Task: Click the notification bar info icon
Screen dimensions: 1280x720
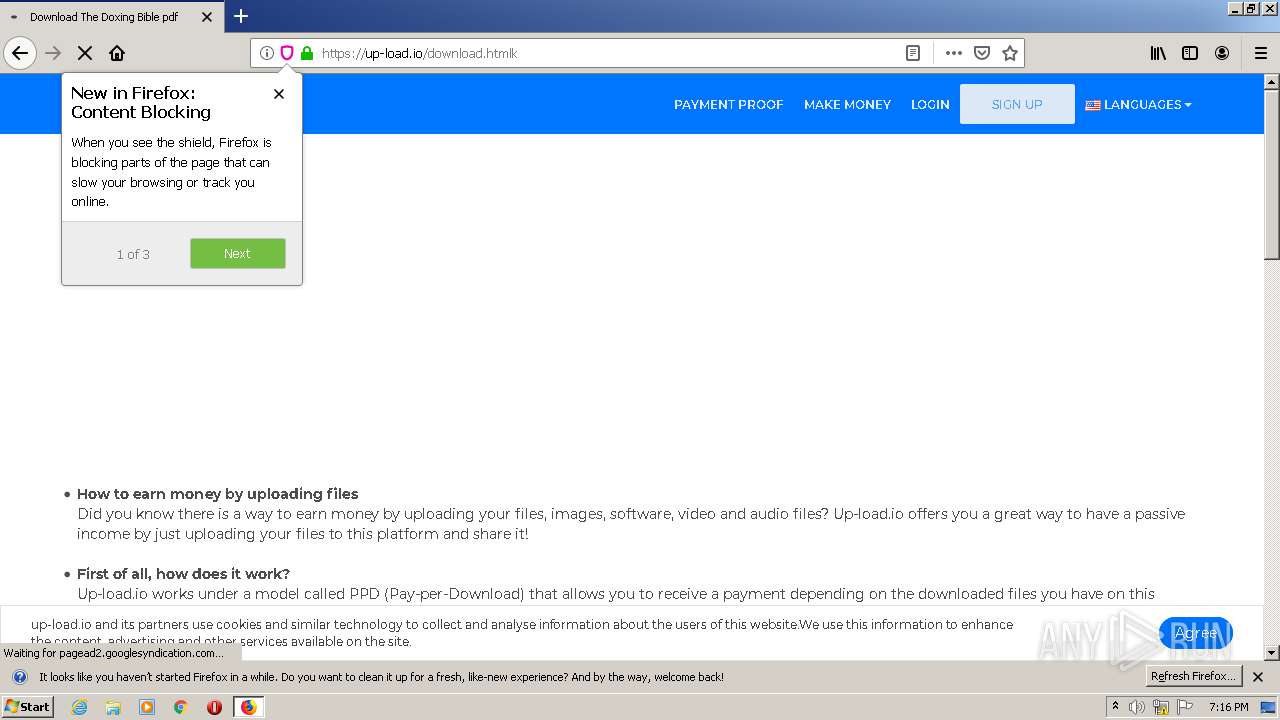Action: (19, 677)
